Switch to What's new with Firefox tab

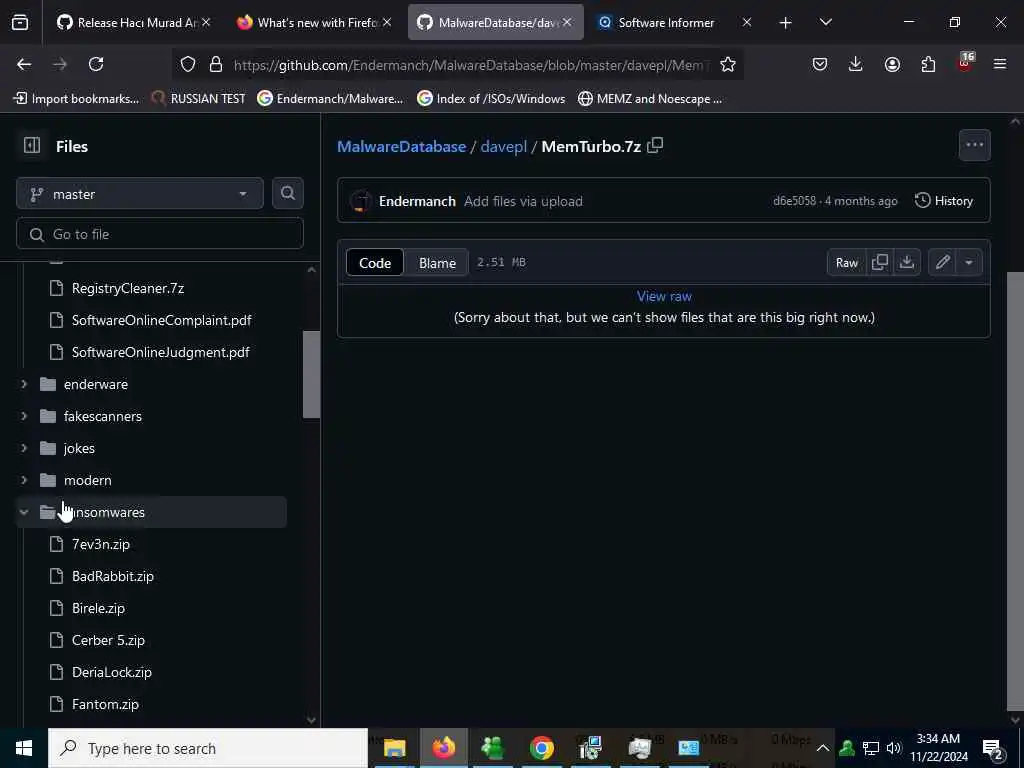click(x=314, y=22)
